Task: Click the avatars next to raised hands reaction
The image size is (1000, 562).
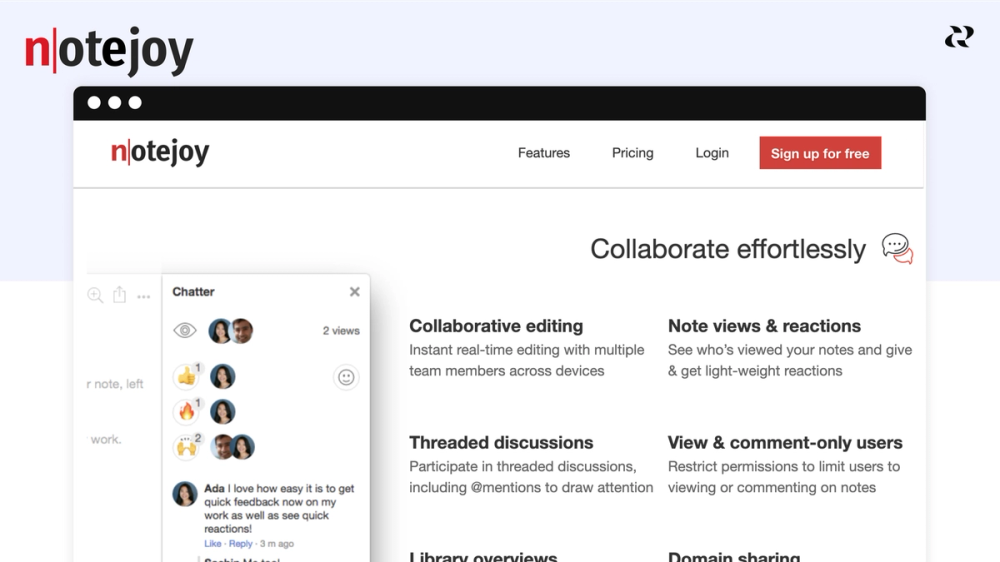Action: click(x=233, y=447)
